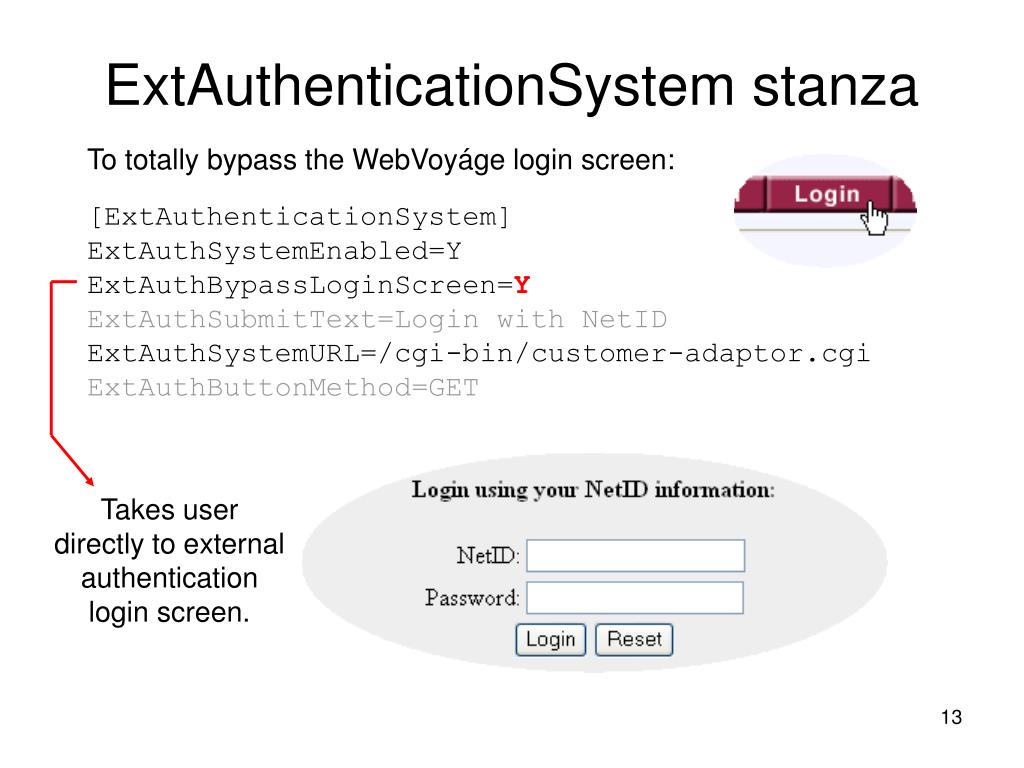Click the 'Password:' field label
1024x768 pixels.
(472, 598)
